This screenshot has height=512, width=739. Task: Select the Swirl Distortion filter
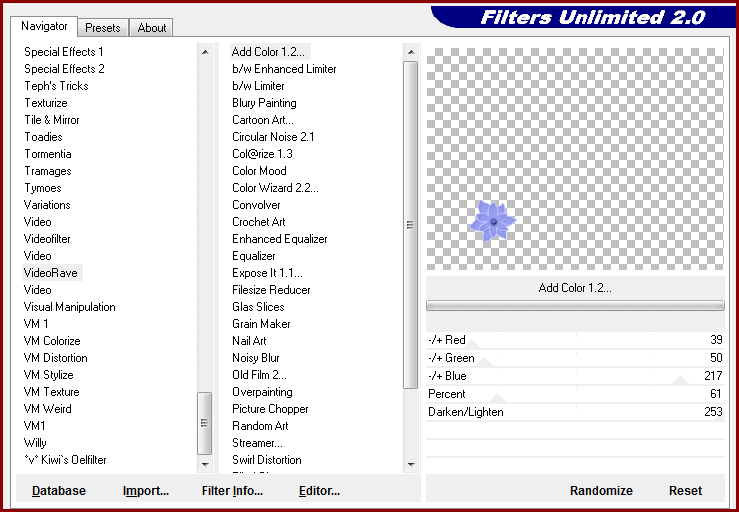pyautogui.click(x=267, y=460)
